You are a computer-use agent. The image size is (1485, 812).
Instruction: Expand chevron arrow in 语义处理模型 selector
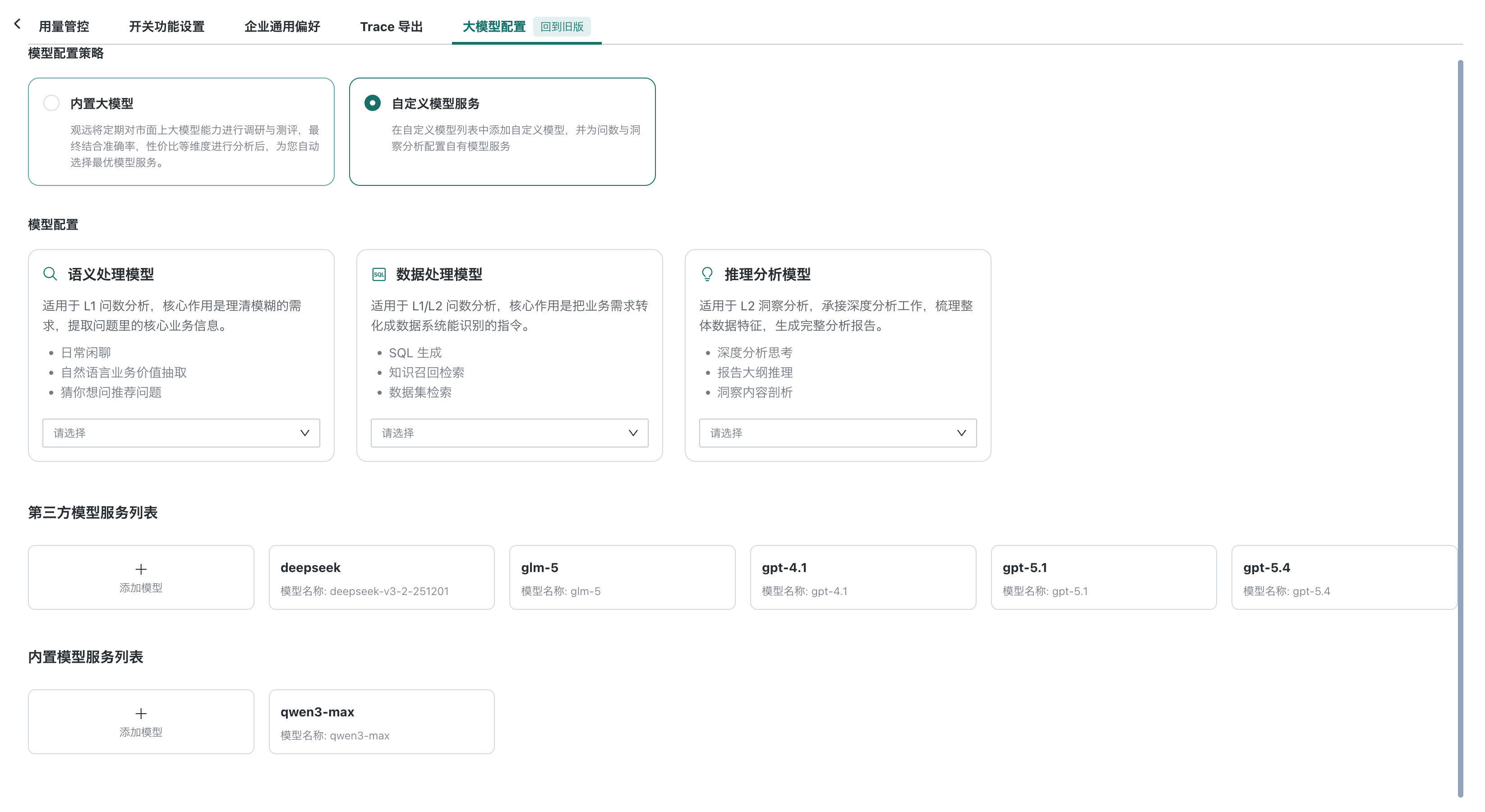point(305,433)
